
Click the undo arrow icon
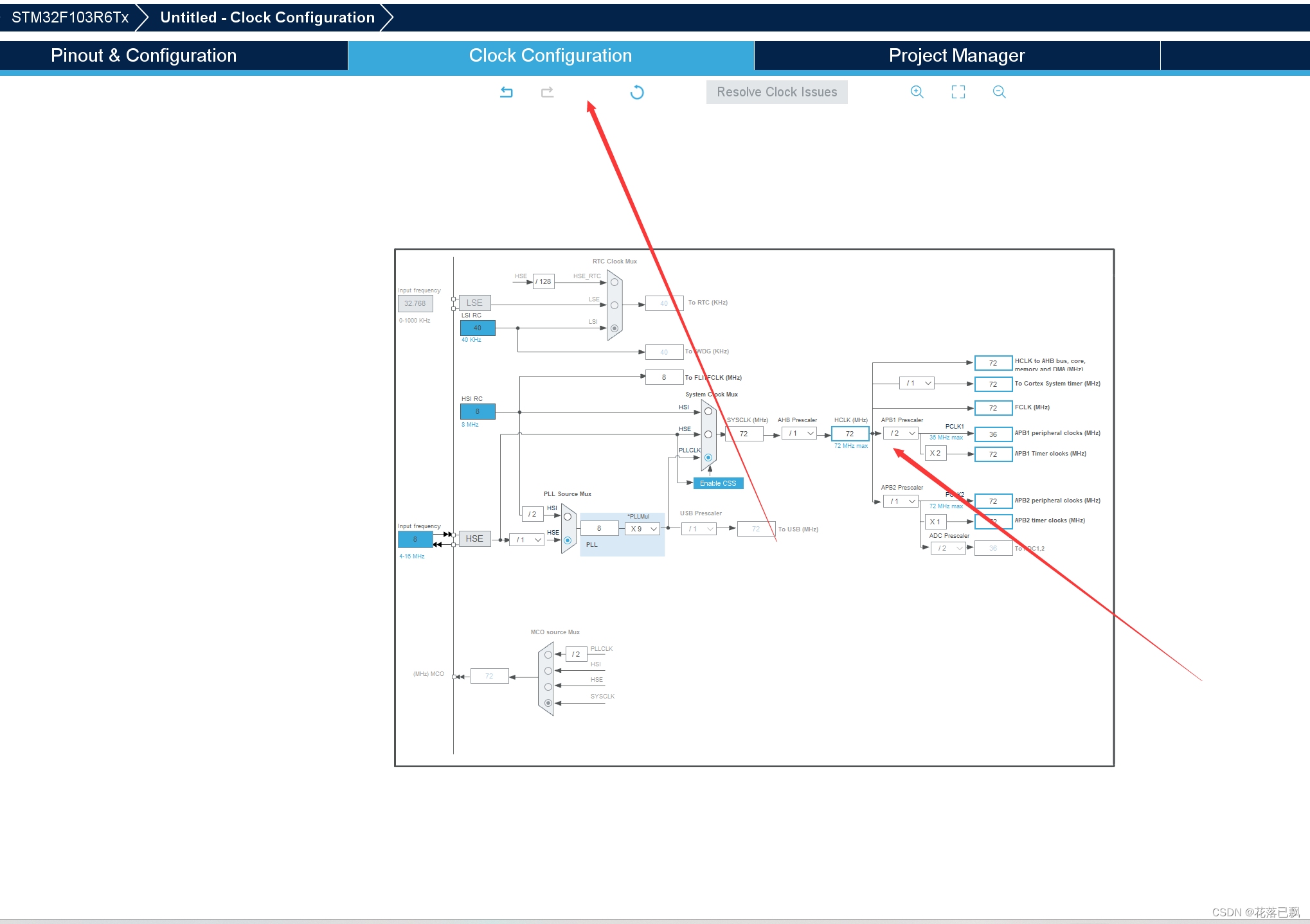point(507,92)
